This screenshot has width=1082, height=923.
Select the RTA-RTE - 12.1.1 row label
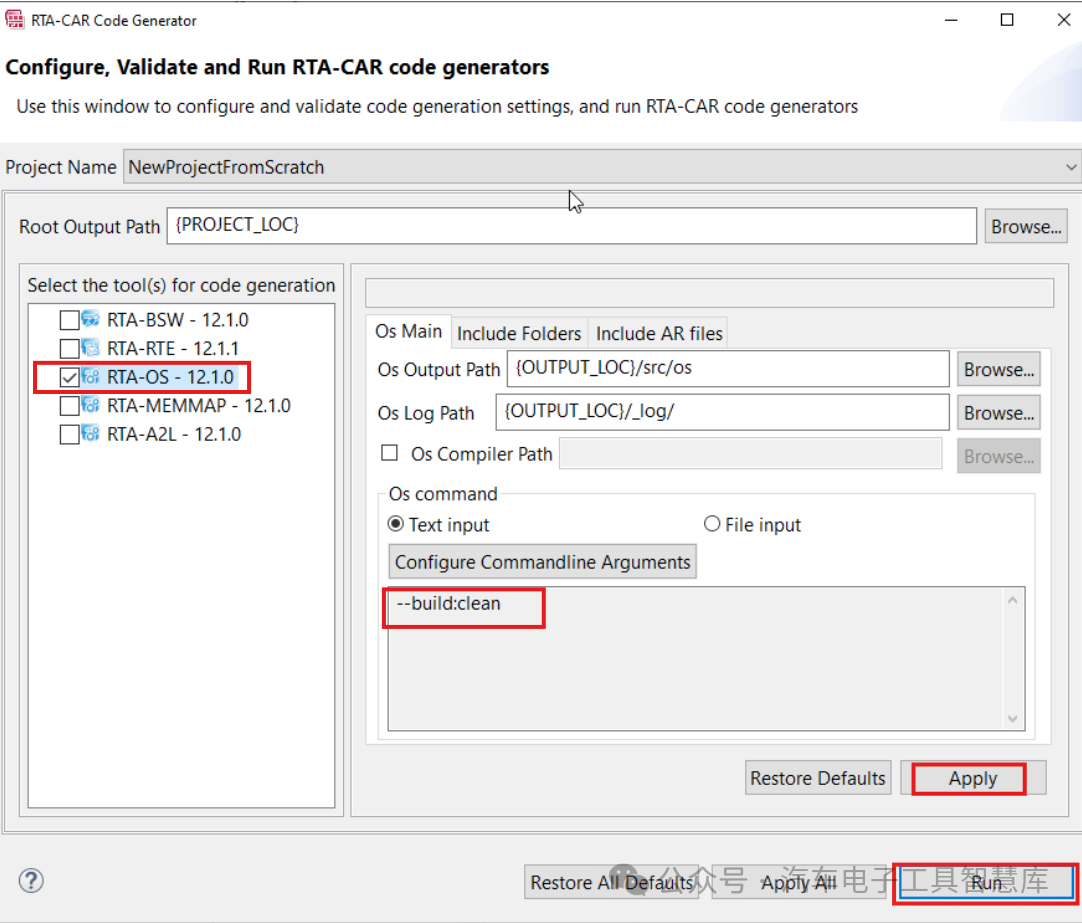(173, 348)
